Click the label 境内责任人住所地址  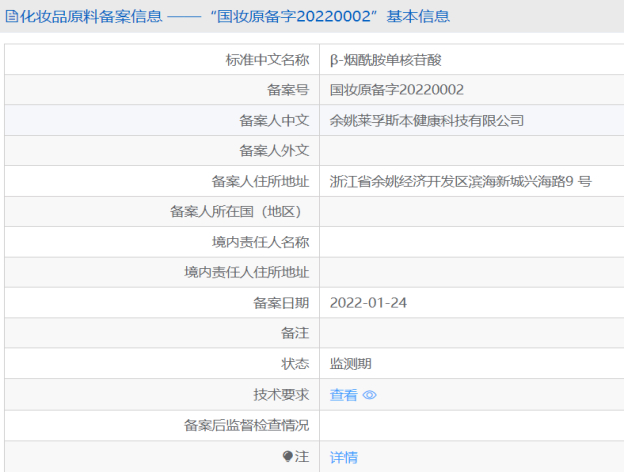click(246, 272)
